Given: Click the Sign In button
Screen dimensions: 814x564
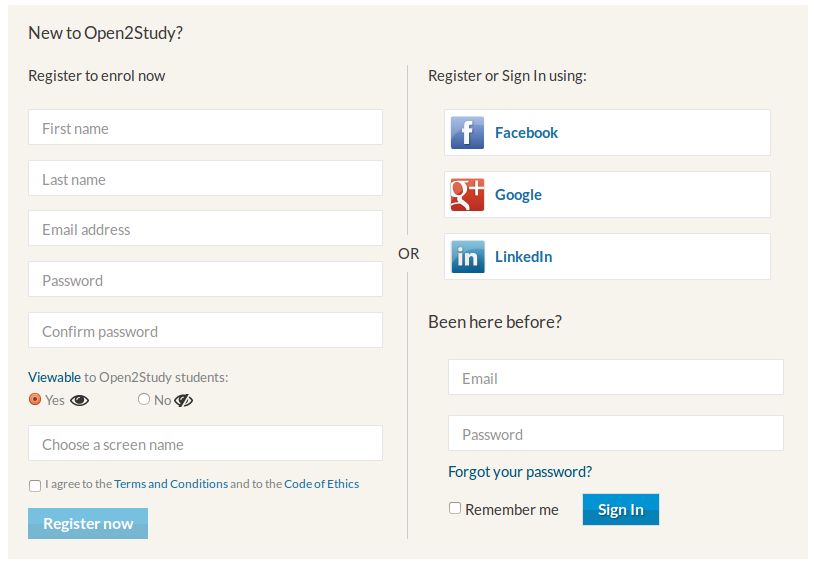Looking at the screenshot, I should tap(621, 509).
